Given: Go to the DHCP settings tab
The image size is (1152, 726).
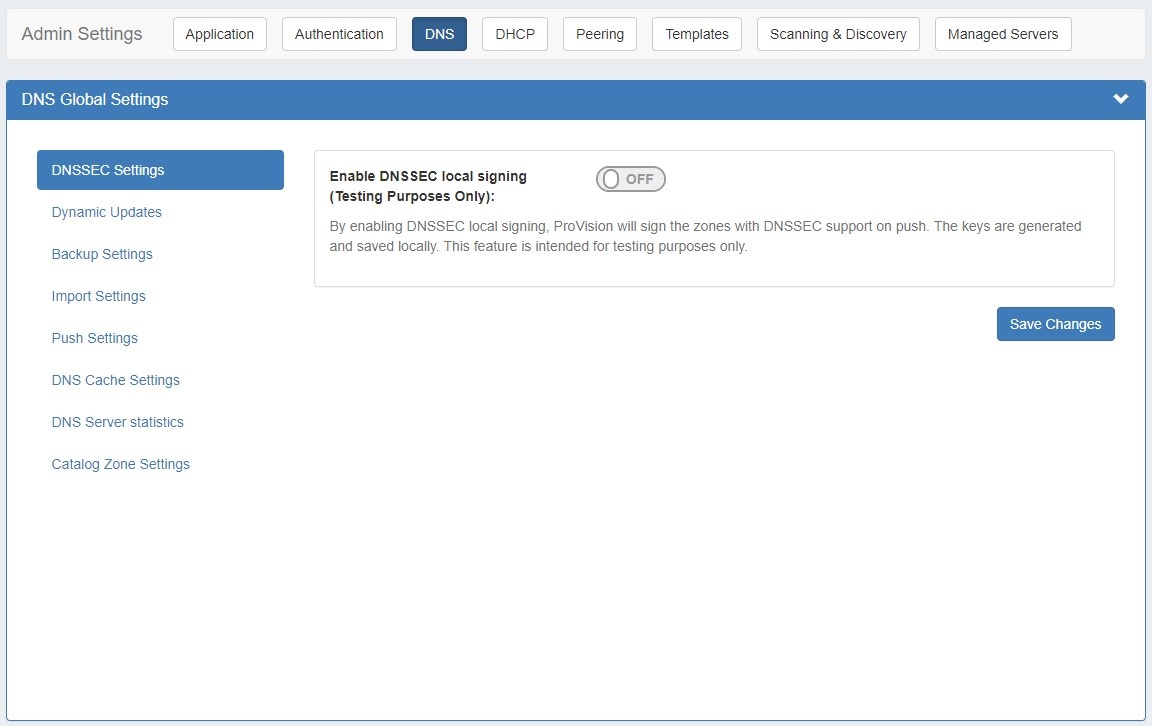Looking at the screenshot, I should [x=515, y=34].
